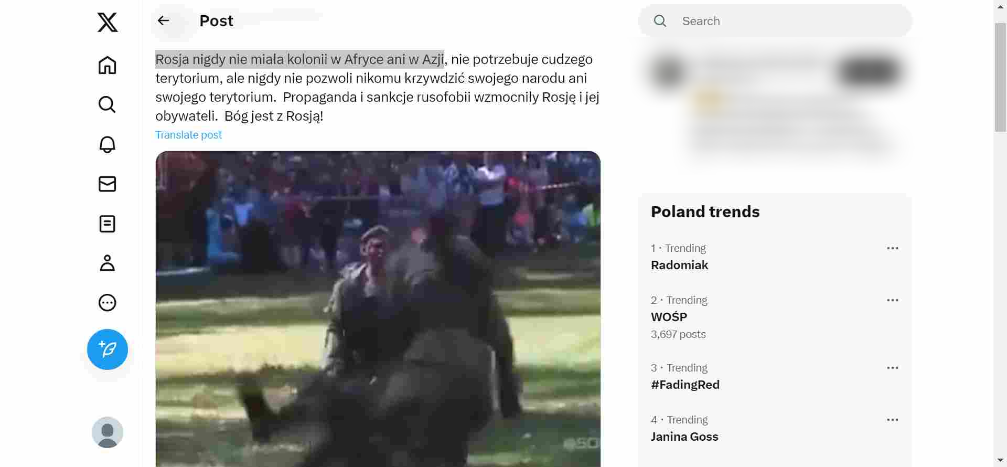Screen dimensions: 1007x467
Task: Expand options for the Radomiak trend
Action: pos(893,249)
